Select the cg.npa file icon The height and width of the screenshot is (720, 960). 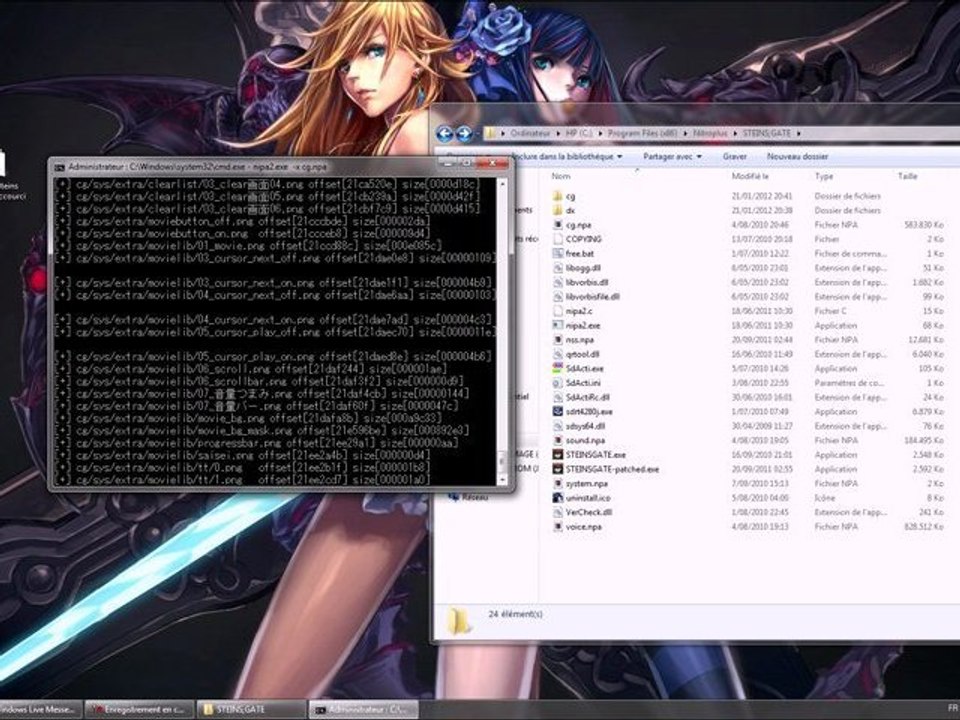tap(558, 225)
